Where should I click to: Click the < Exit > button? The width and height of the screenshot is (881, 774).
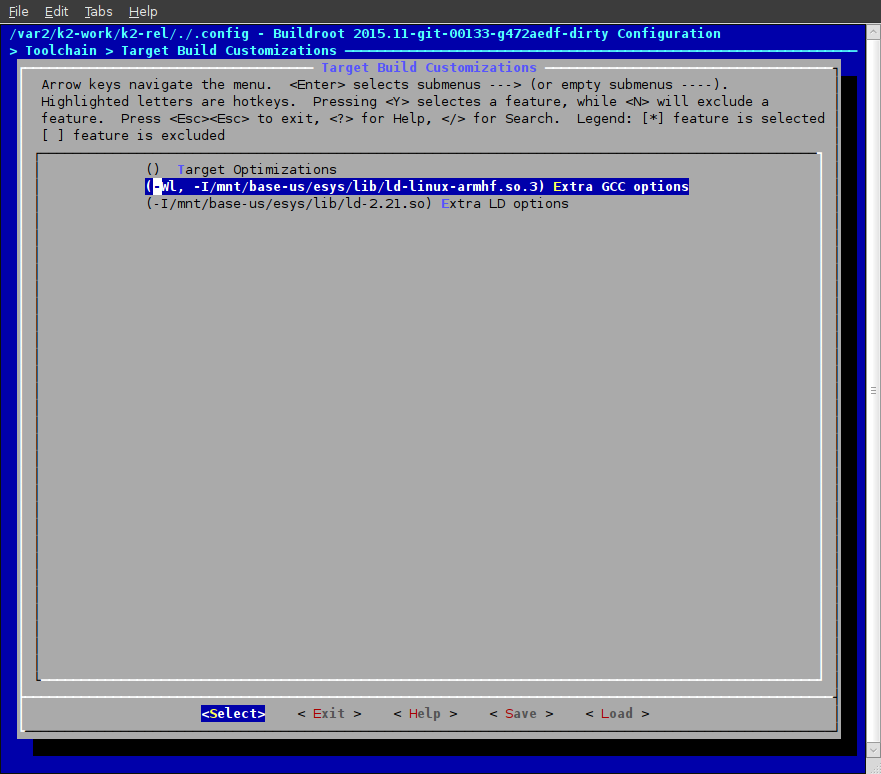click(x=329, y=713)
